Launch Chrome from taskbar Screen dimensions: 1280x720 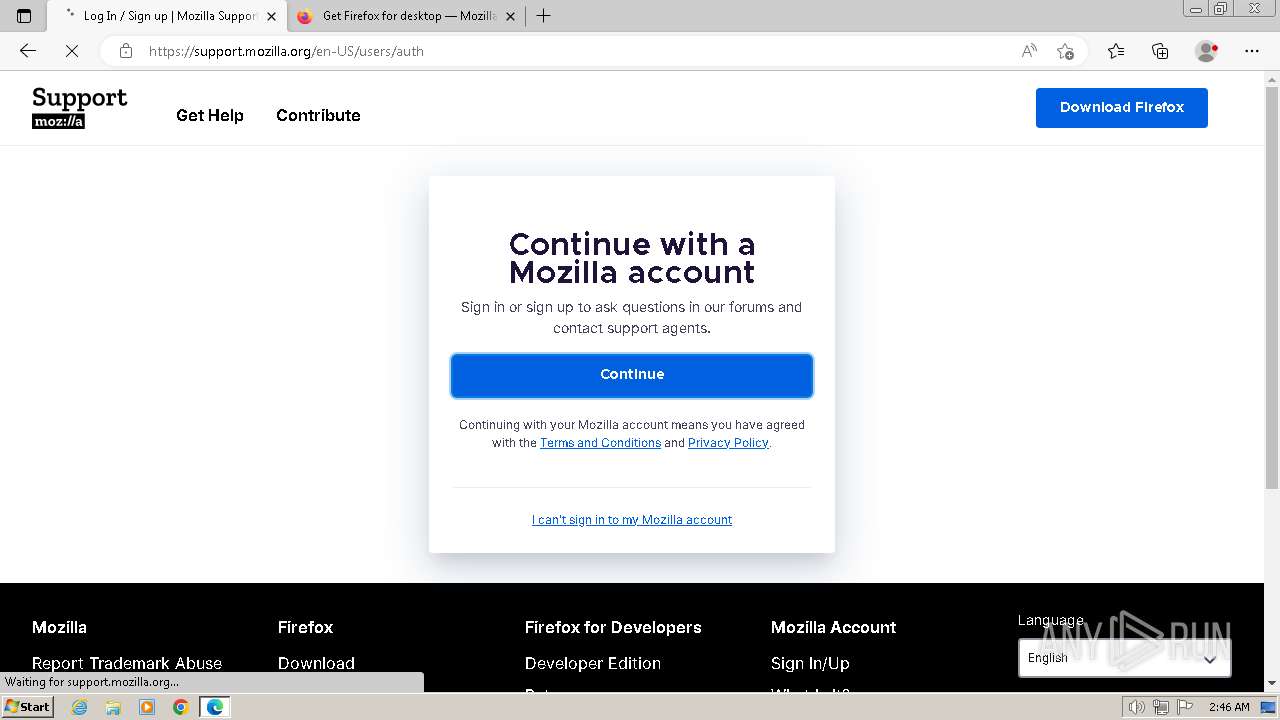[x=180, y=707]
